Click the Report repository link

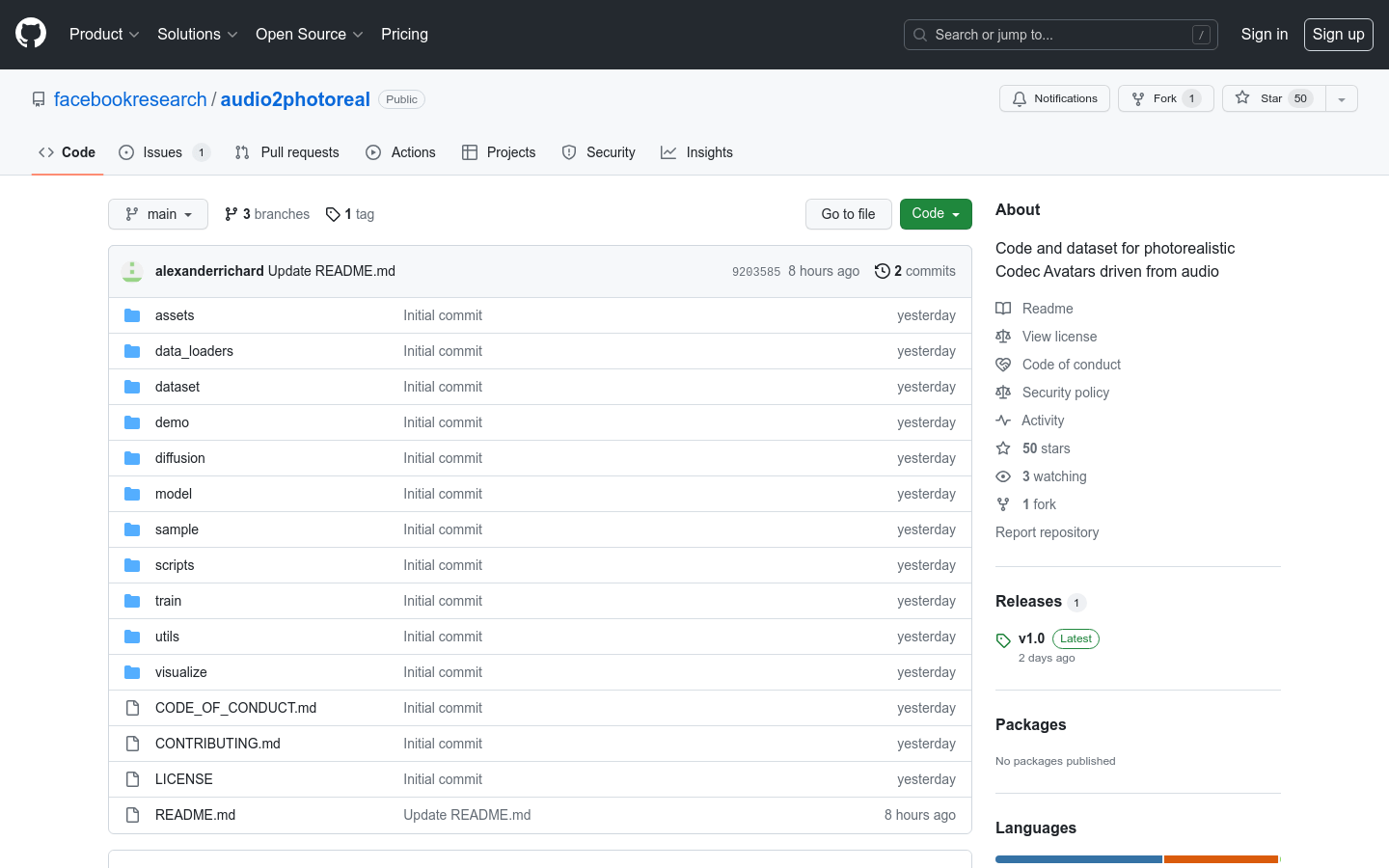coord(1047,532)
